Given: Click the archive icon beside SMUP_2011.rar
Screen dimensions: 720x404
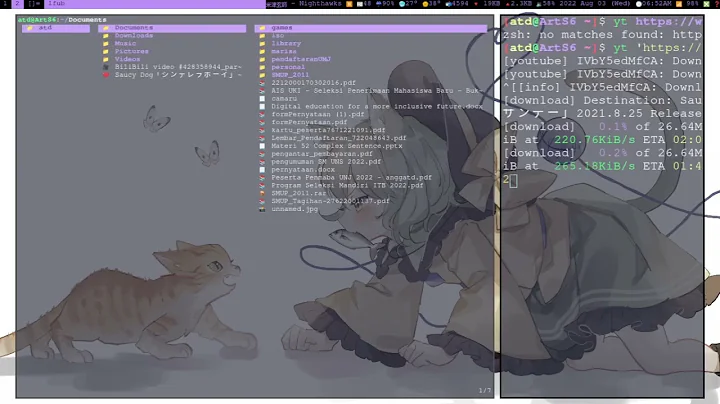Looking at the screenshot, I should click(x=262, y=193).
